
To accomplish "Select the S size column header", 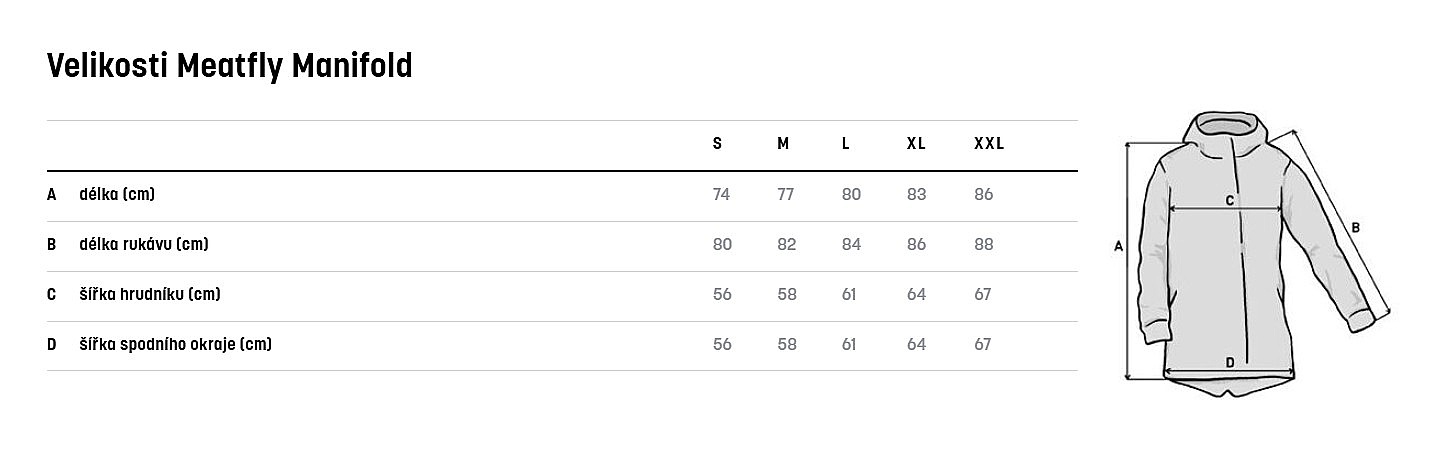I will pyautogui.click(x=717, y=144).
